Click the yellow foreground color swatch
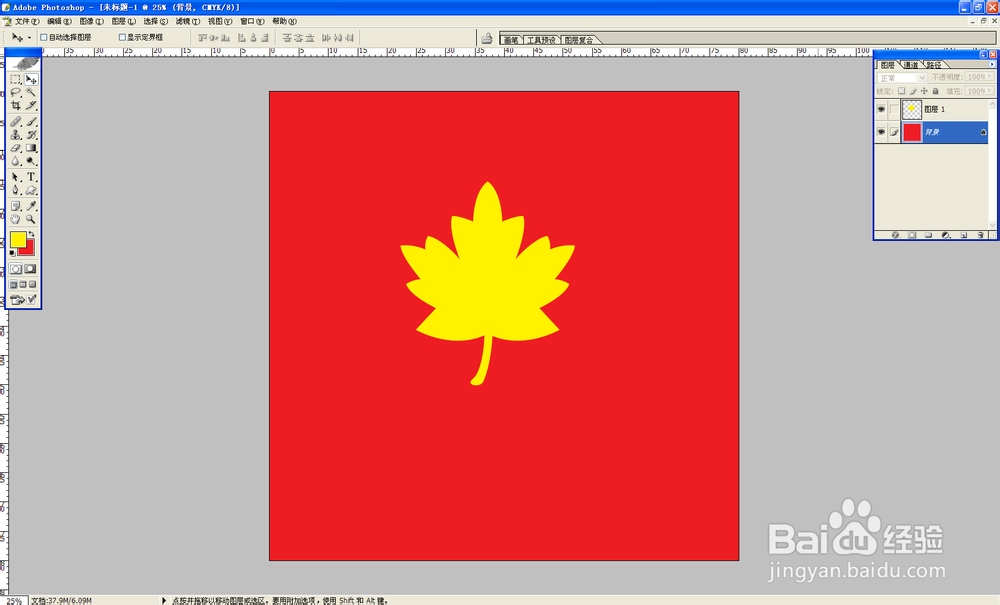This screenshot has width=1000, height=605. 17,239
